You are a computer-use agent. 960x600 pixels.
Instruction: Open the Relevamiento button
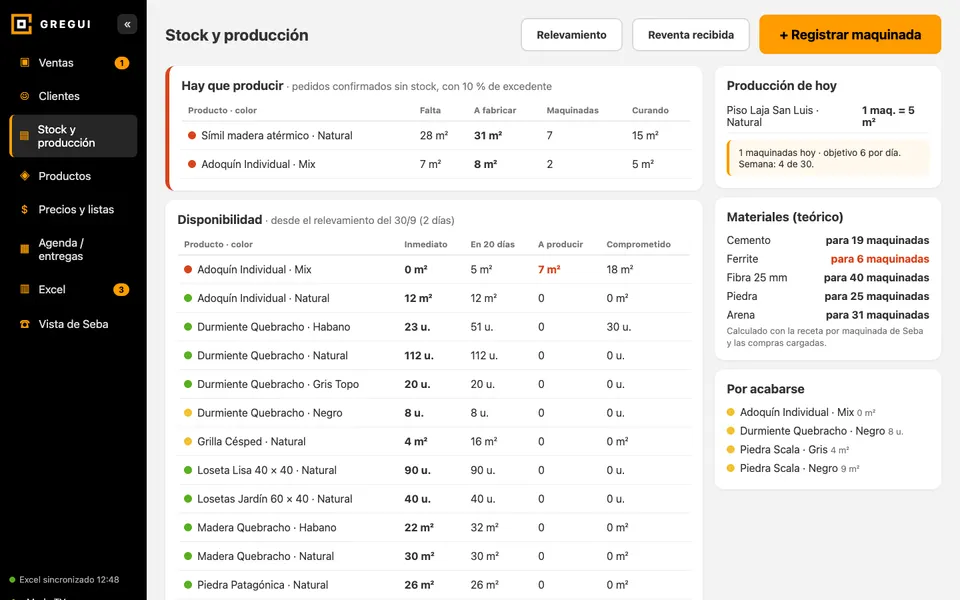tap(571, 35)
